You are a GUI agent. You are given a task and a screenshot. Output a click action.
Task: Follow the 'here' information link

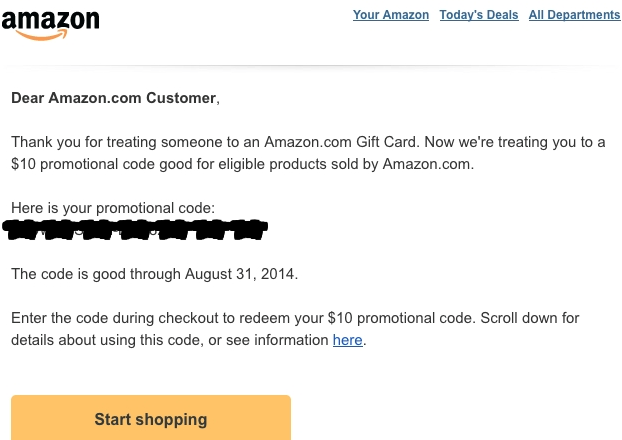point(347,340)
